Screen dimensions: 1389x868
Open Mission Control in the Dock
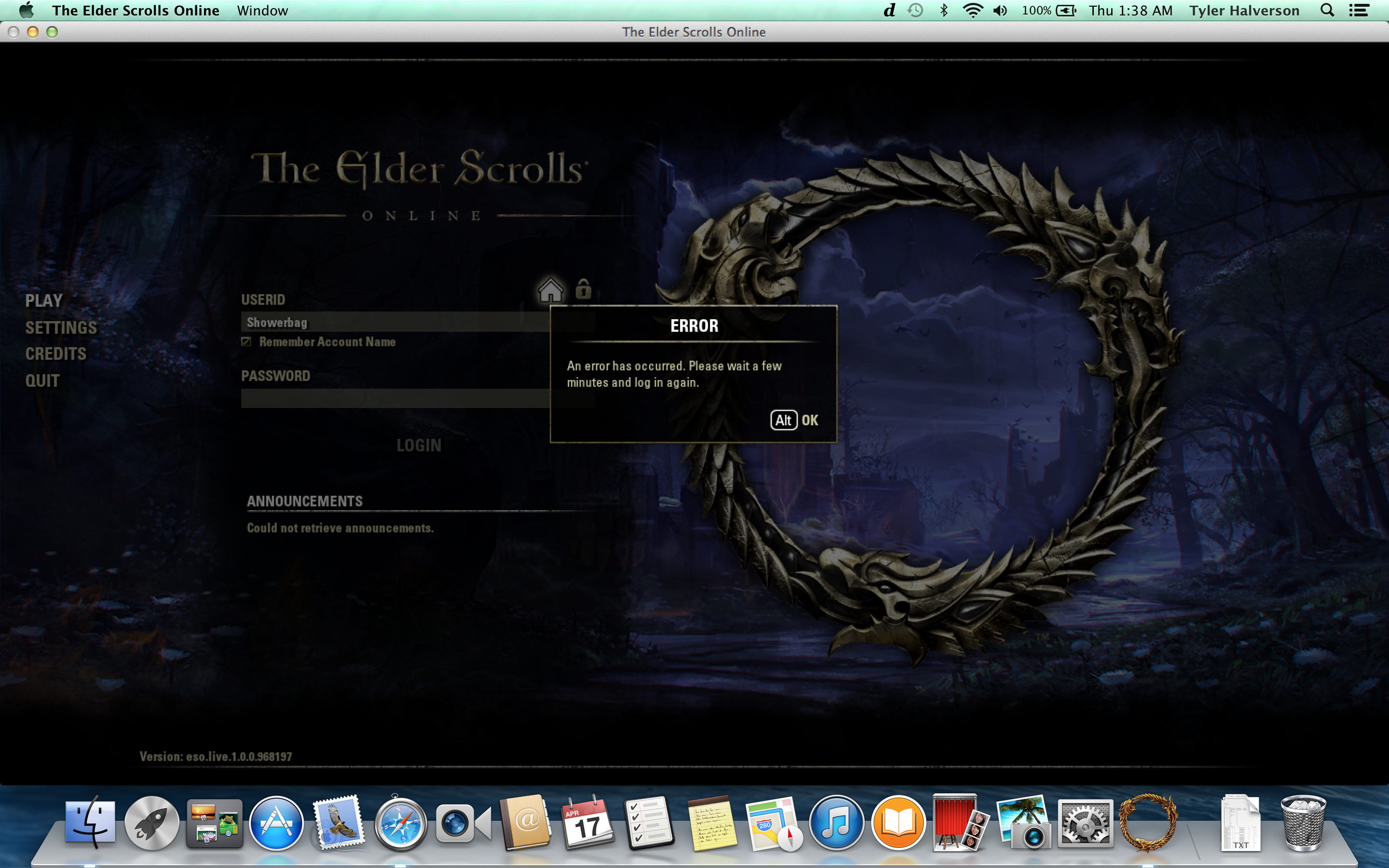pyautogui.click(x=214, y=823)
